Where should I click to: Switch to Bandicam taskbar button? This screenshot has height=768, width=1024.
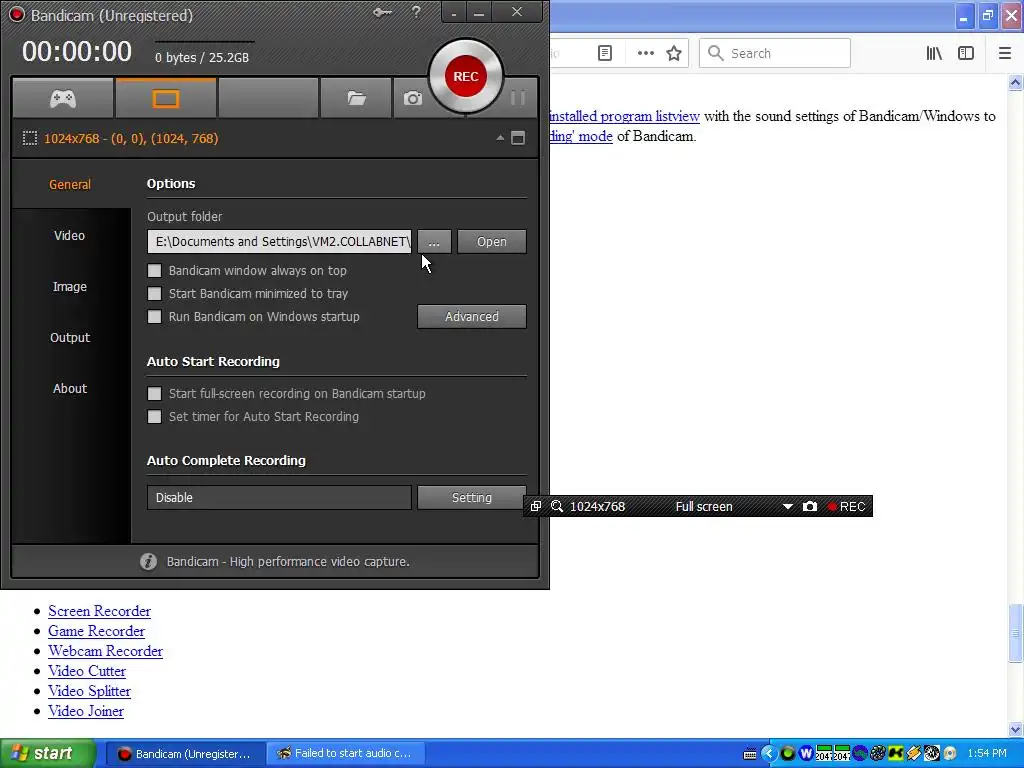[x=185, y=754]
